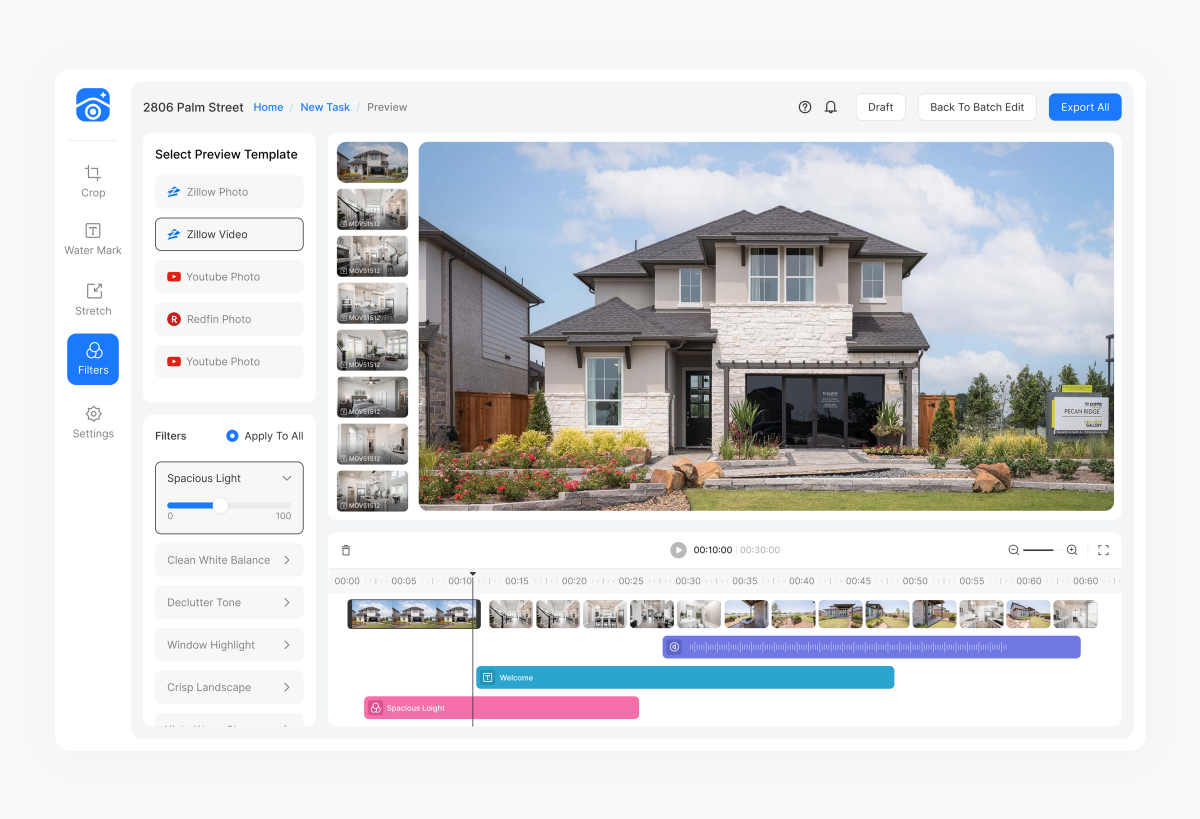This screenshot has width=1200, height=819.
Task: Expand the Clean White Balance filter
Action: pyautogui.click(x=229, y=560)
